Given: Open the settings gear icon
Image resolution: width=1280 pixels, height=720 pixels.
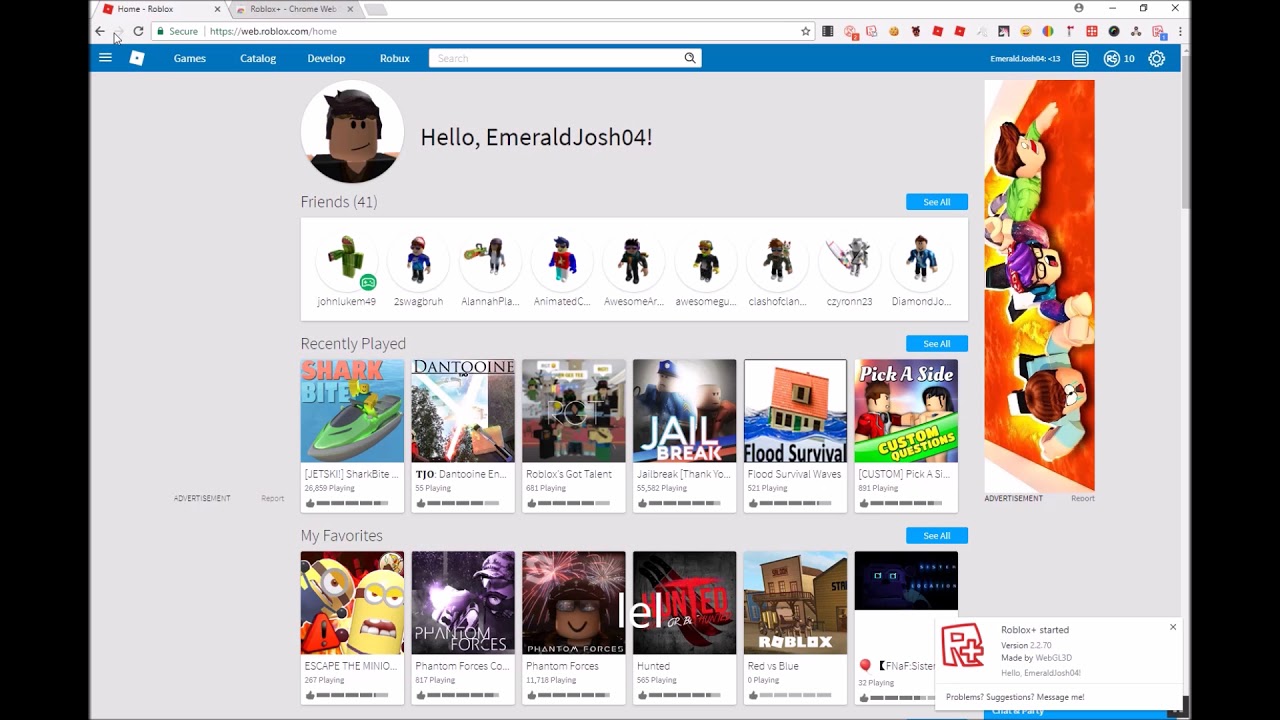Looking at the screenshot, I should point(1157,59).
